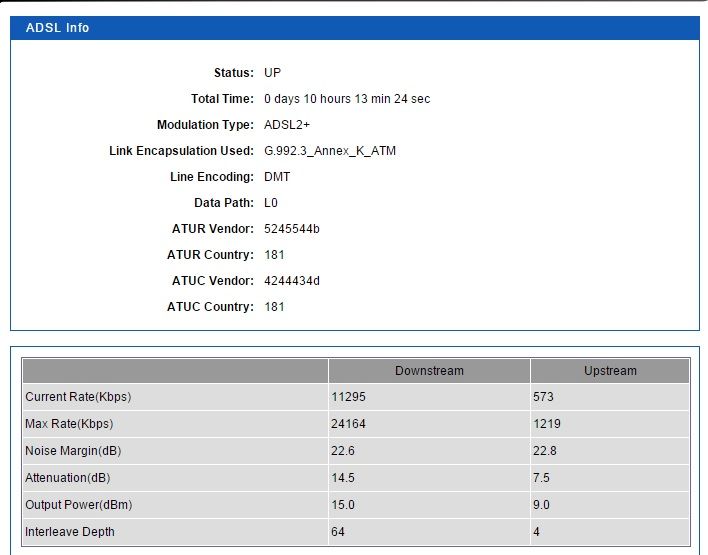Select the ATUC Vendor code 4244434d
Viewport: 708px width, 555px height.
tap(292, 281)
